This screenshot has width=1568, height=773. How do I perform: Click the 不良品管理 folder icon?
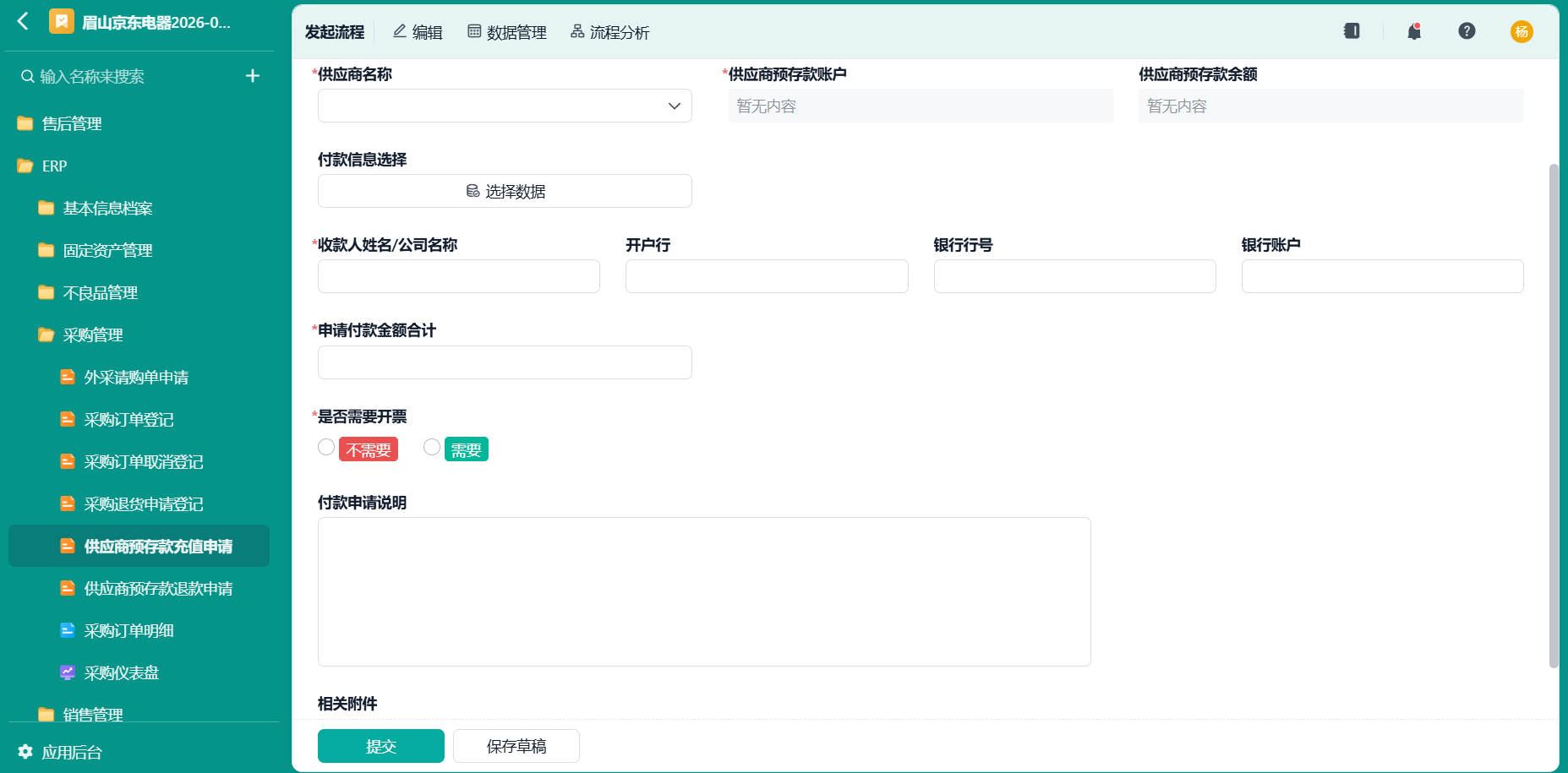(x=46, y=292)
